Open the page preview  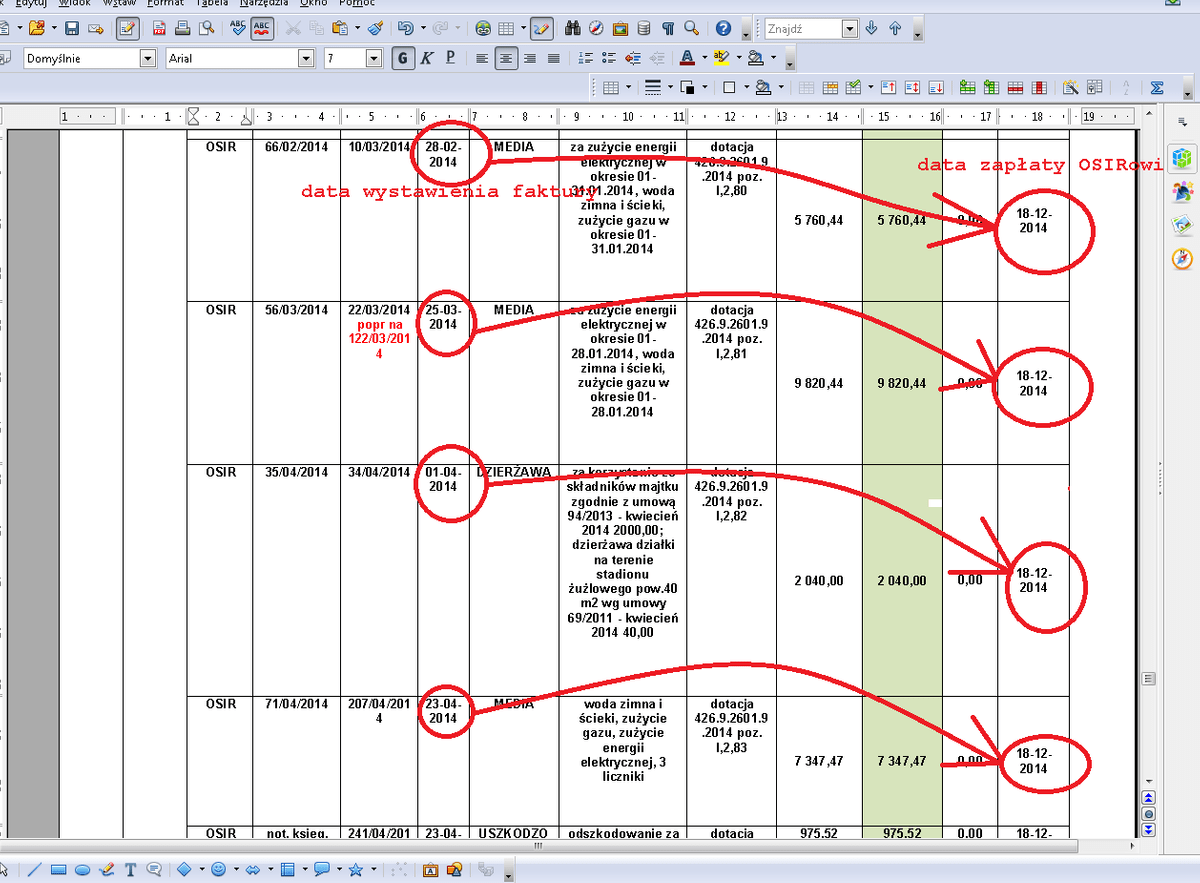click(x=206, y=28)
